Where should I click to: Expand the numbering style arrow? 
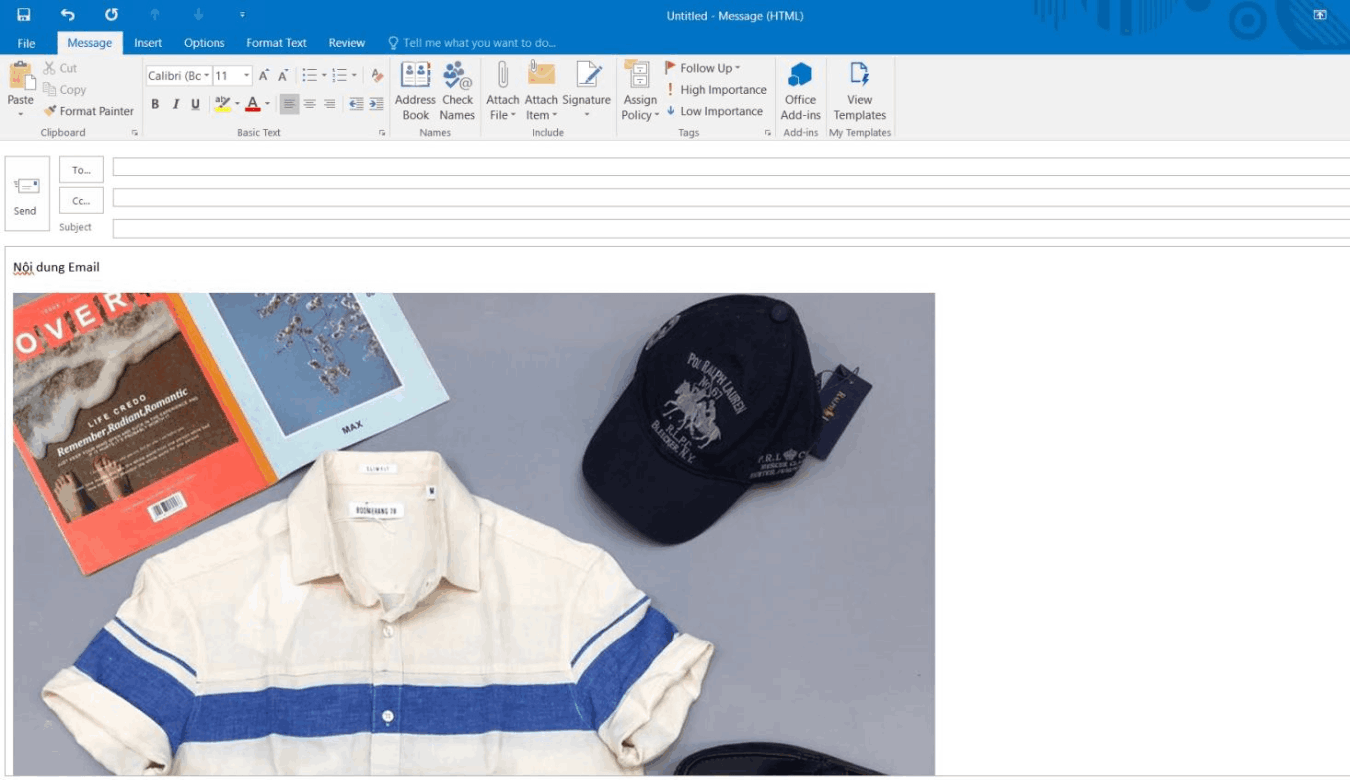(x=354, y=76)
